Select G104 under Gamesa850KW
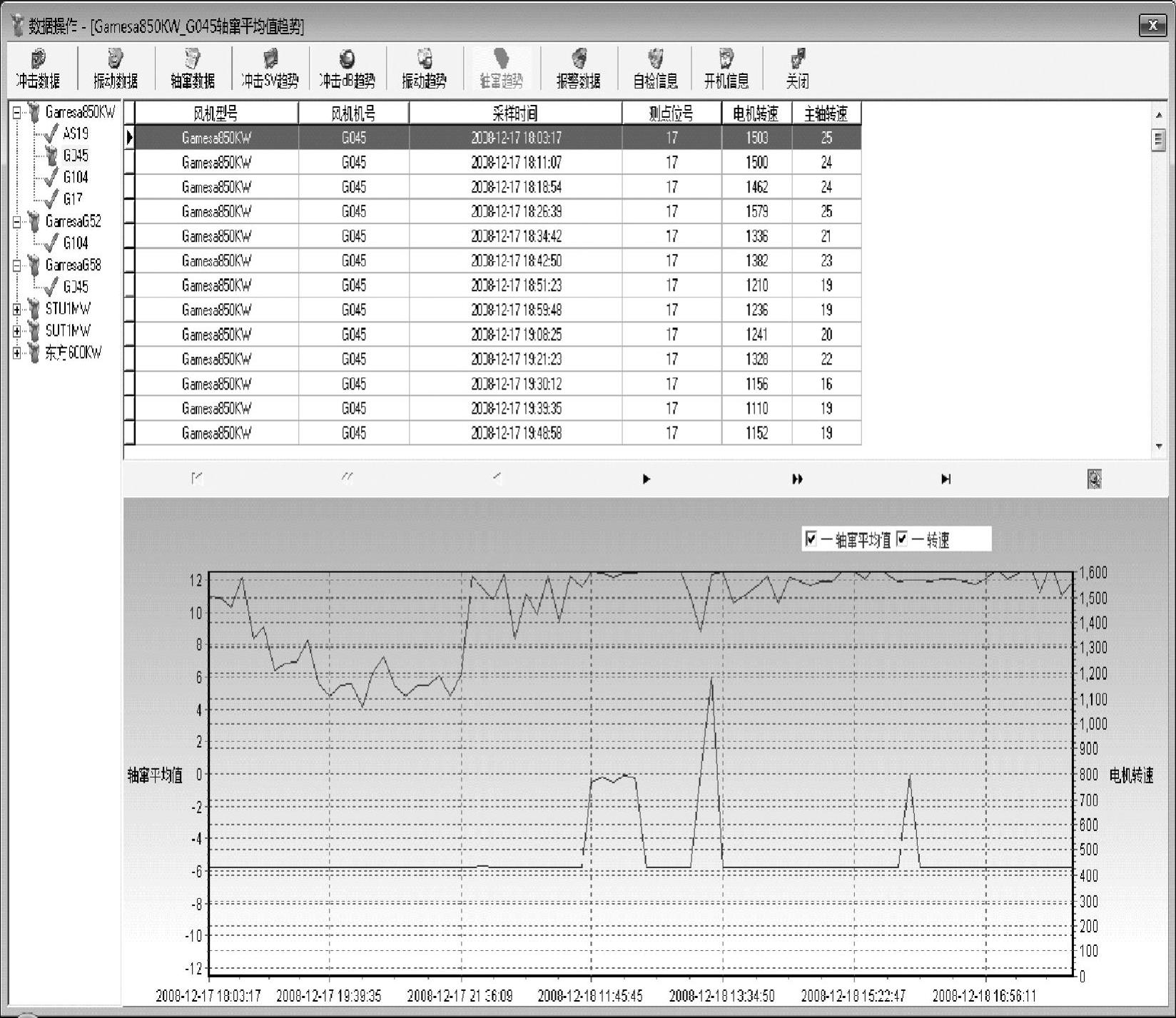The height and width of the screenshot is (1018, 1176). point(76,177)
